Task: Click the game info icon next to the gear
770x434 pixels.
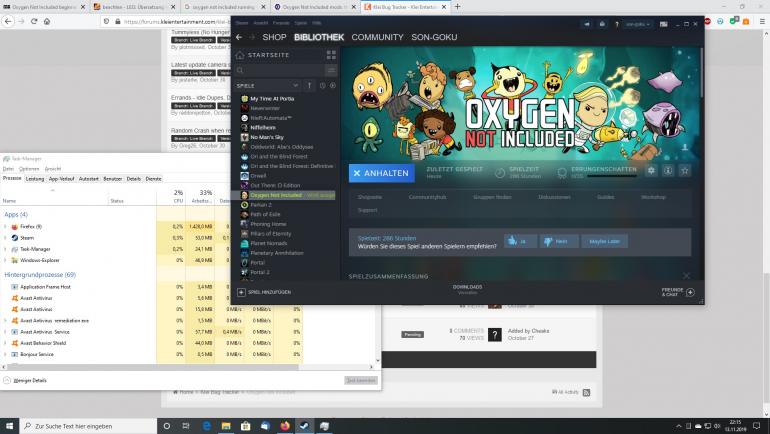Action: click(x=668, y=171)
